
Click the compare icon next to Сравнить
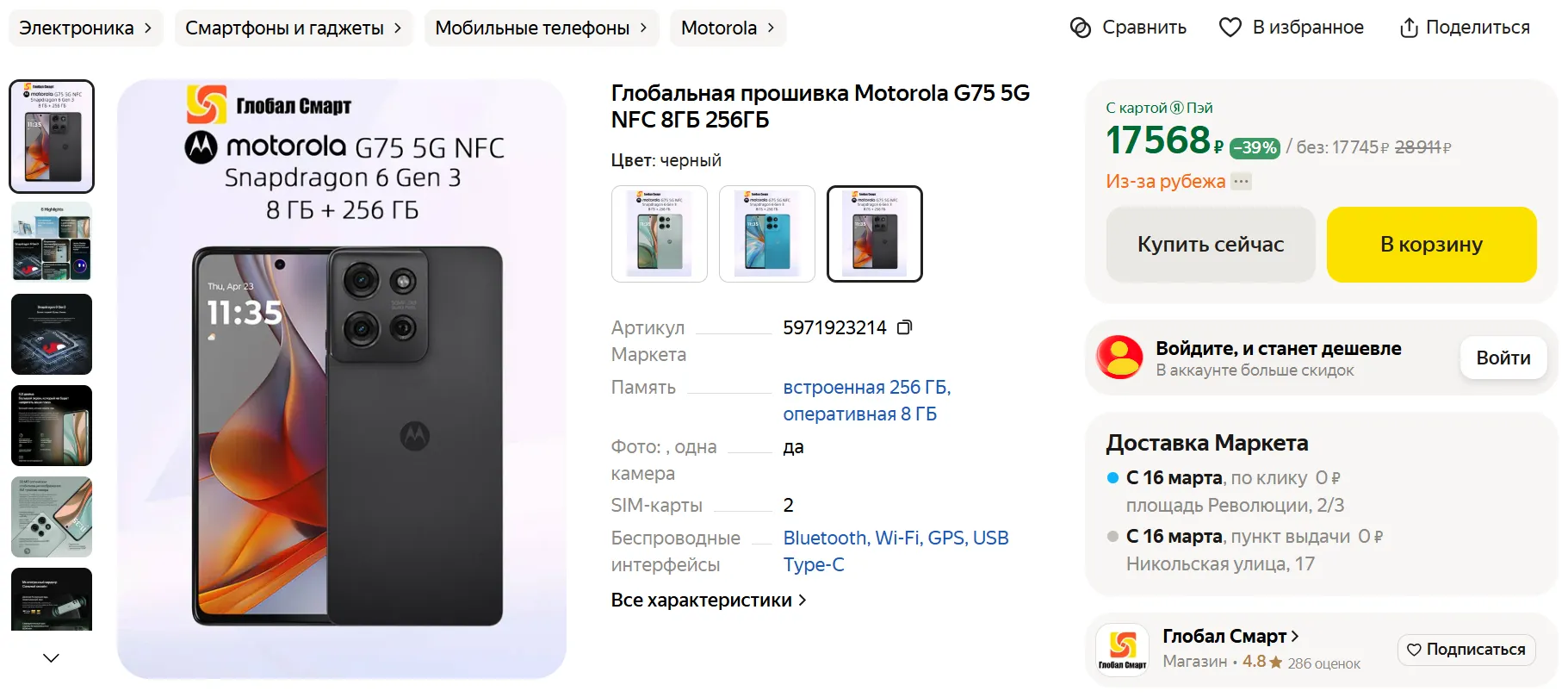coord(1080,28)
